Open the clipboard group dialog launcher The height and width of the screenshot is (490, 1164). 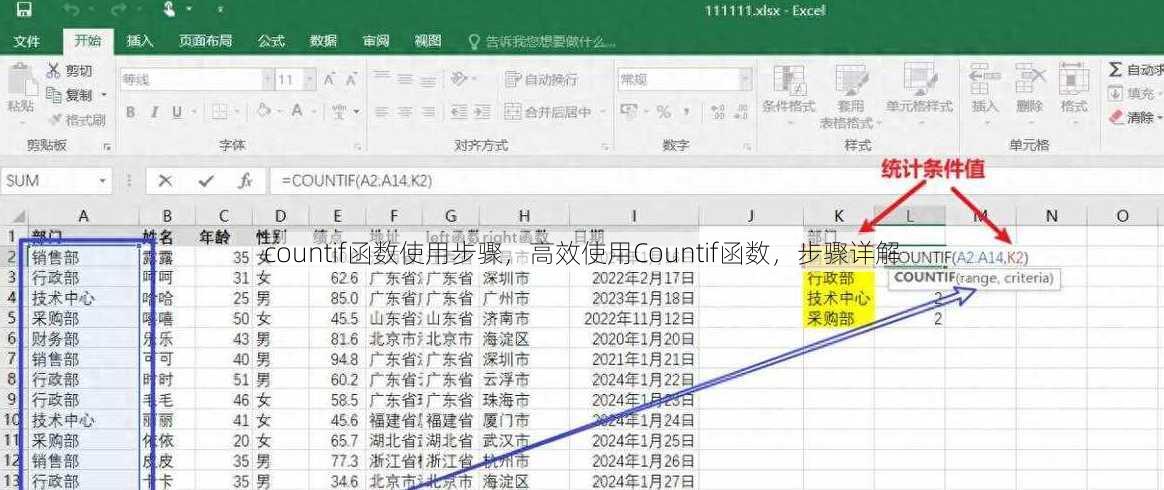[x=107, y=146]
